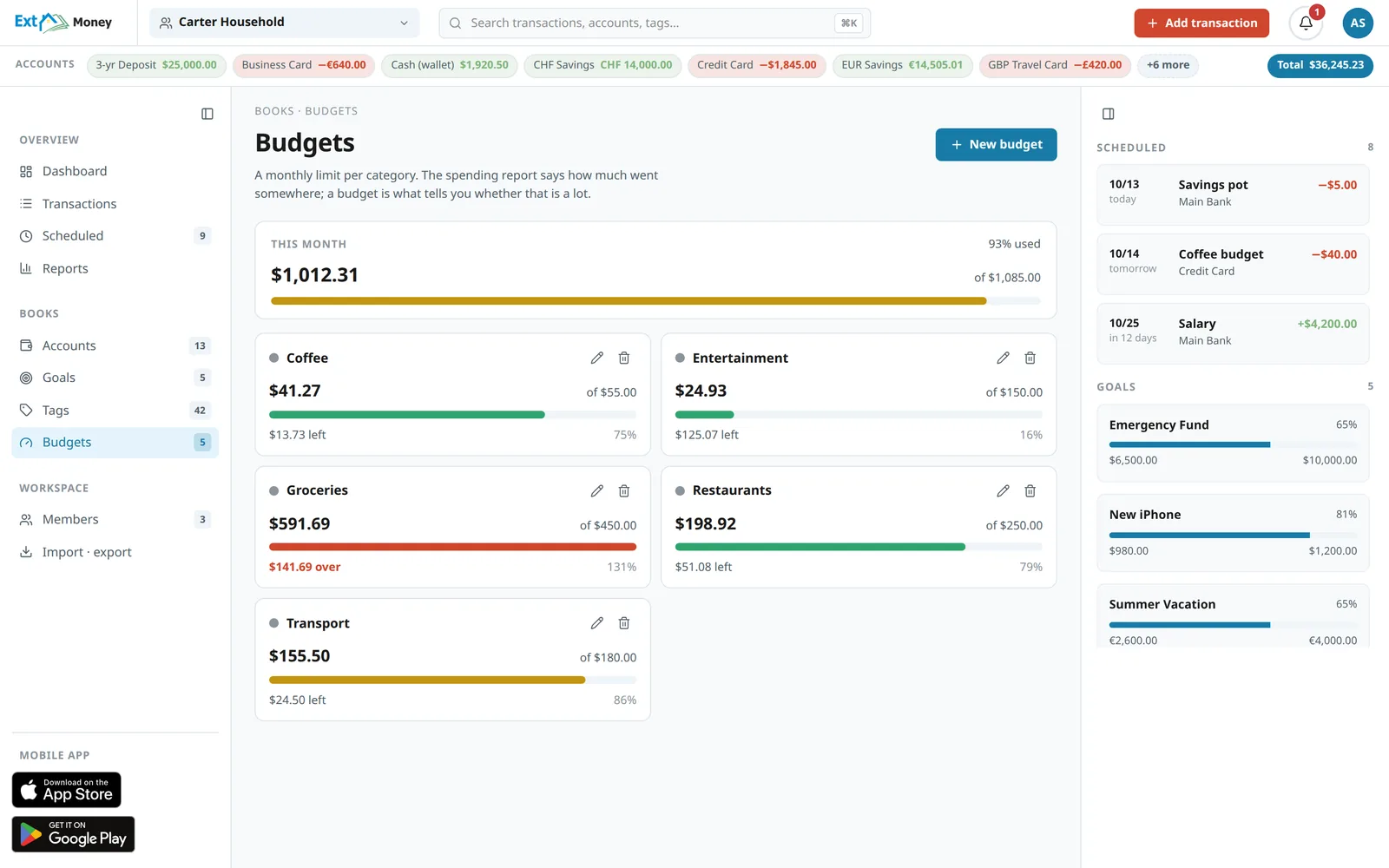Open Tags in sidebar
1389x868 pixels.
115,410
